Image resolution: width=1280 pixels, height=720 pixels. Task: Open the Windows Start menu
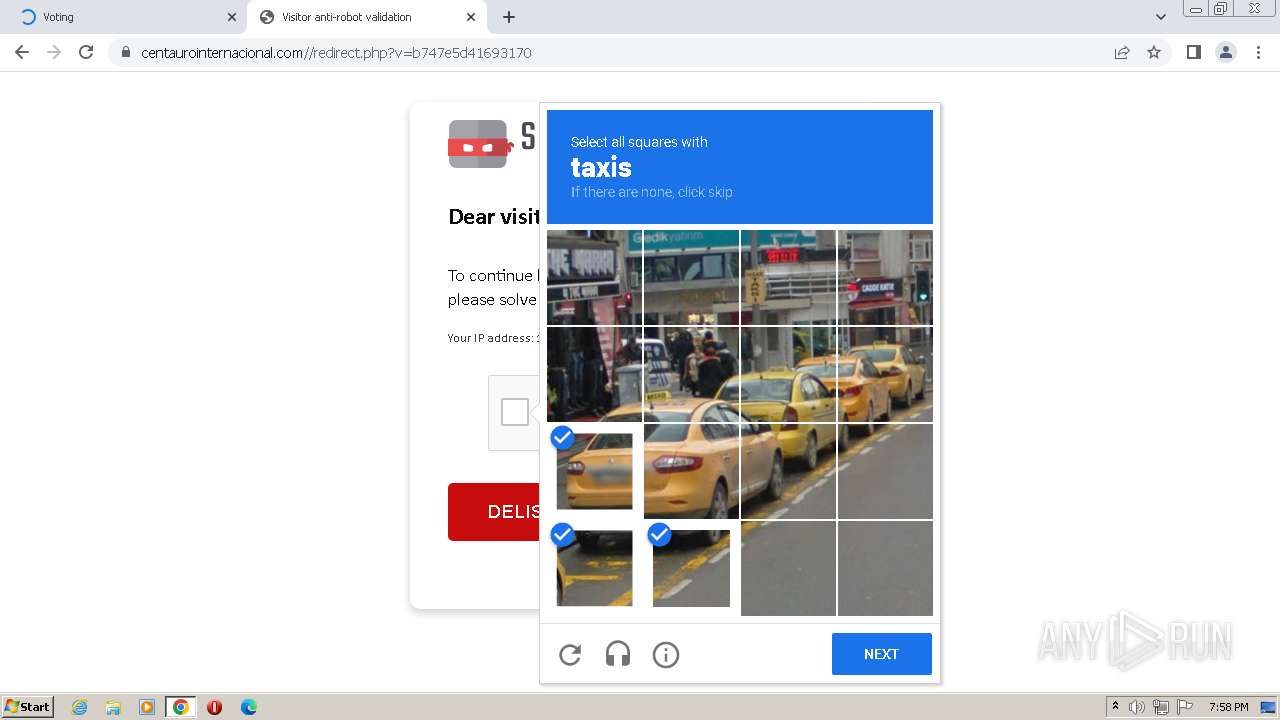point(27,707)
